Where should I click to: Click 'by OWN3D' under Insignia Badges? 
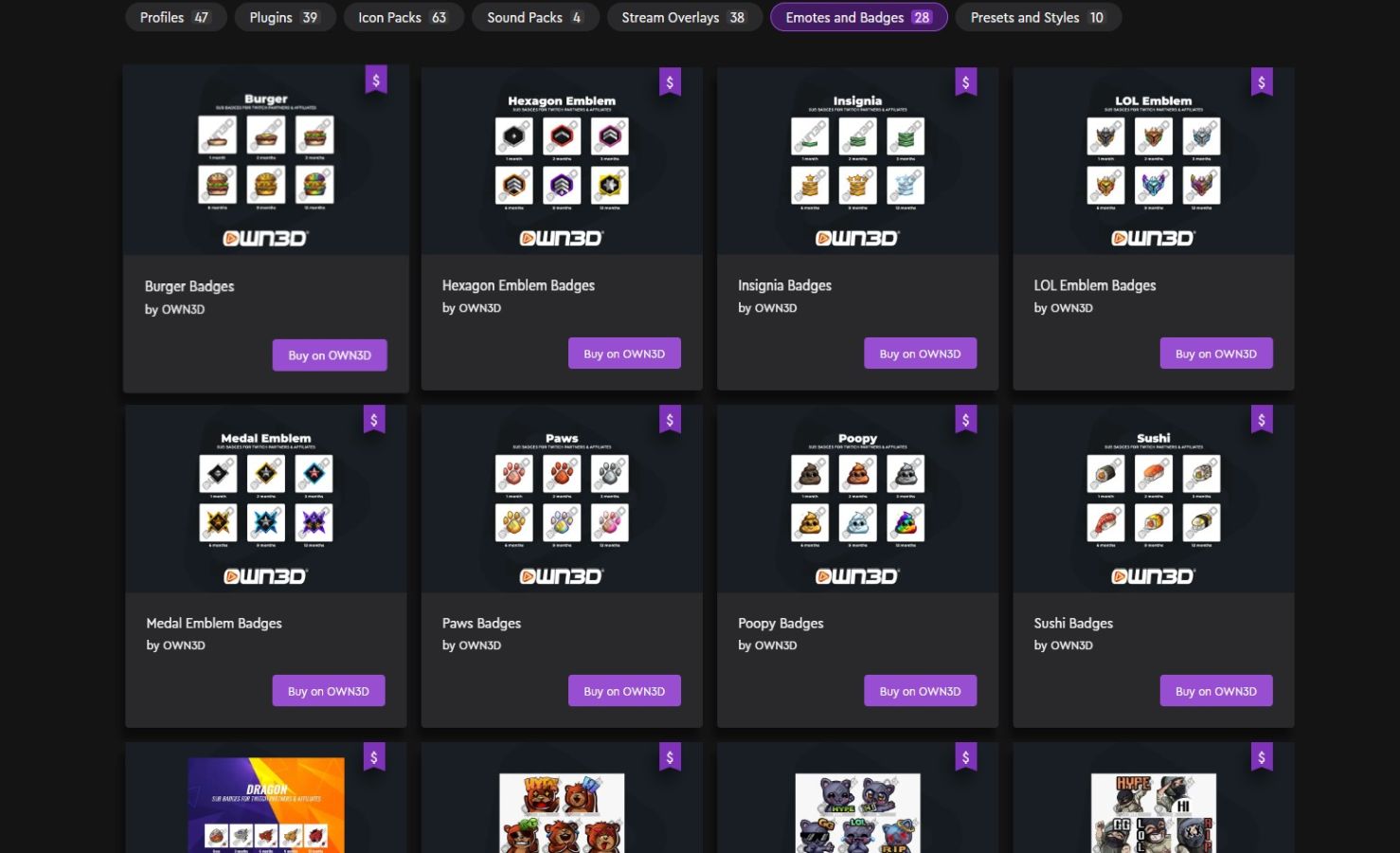point(767,308)
